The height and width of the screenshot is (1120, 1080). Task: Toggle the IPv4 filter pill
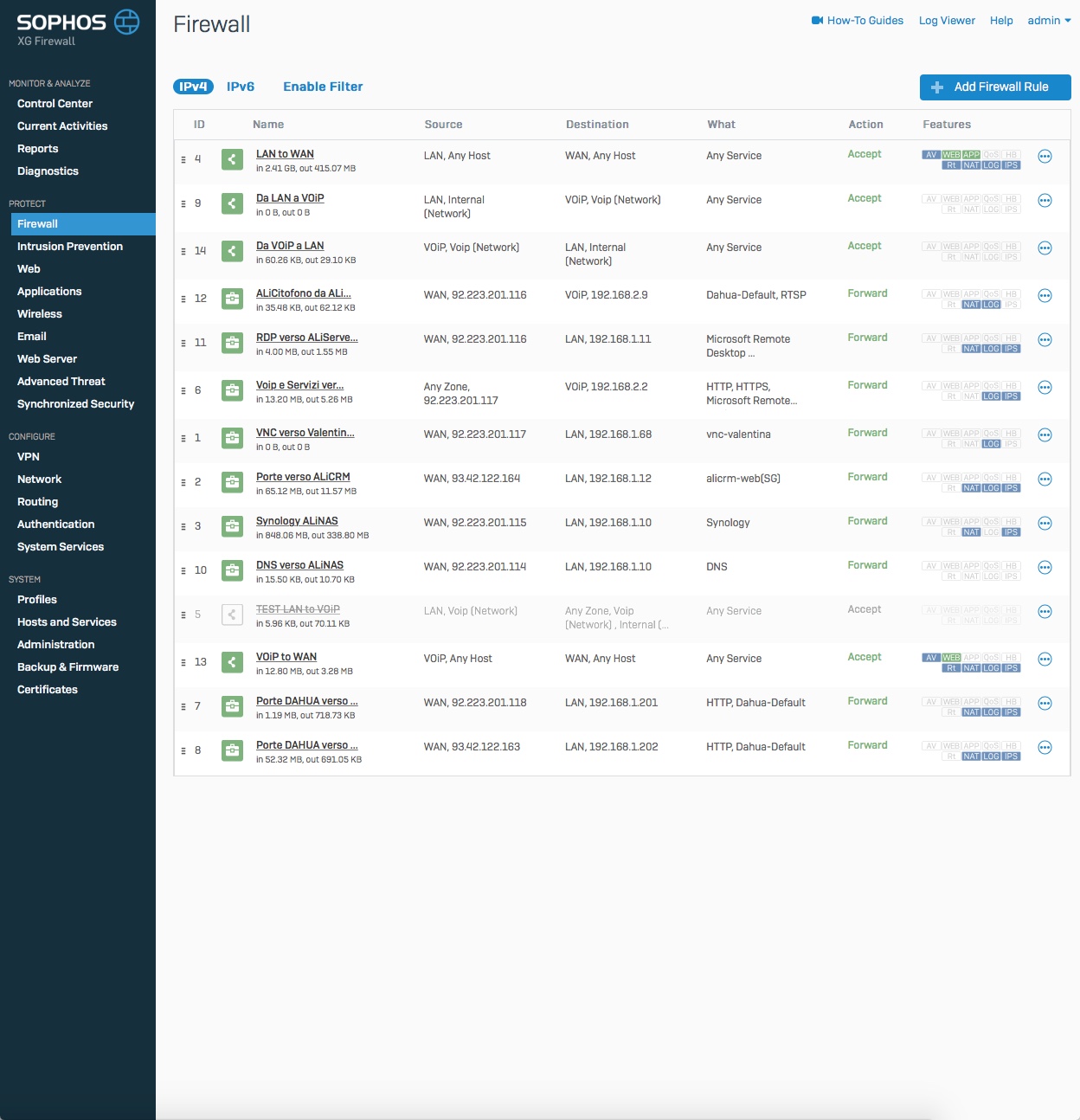193,87
